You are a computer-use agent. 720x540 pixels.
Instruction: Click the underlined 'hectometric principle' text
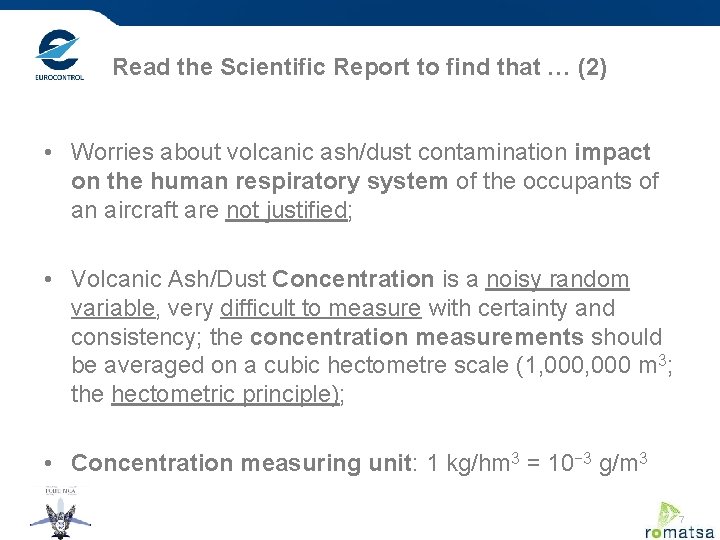pos(222,394)
